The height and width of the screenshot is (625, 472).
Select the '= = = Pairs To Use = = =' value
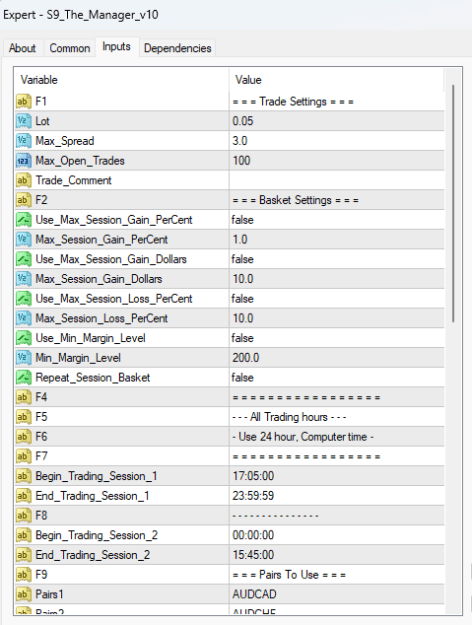(289, 574)
